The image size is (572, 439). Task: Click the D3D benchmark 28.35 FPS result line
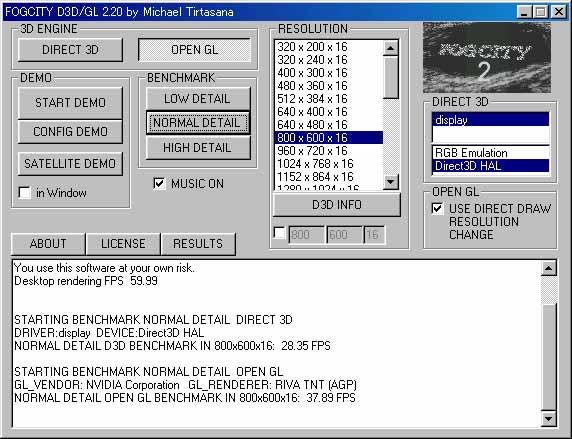[172, 346]
